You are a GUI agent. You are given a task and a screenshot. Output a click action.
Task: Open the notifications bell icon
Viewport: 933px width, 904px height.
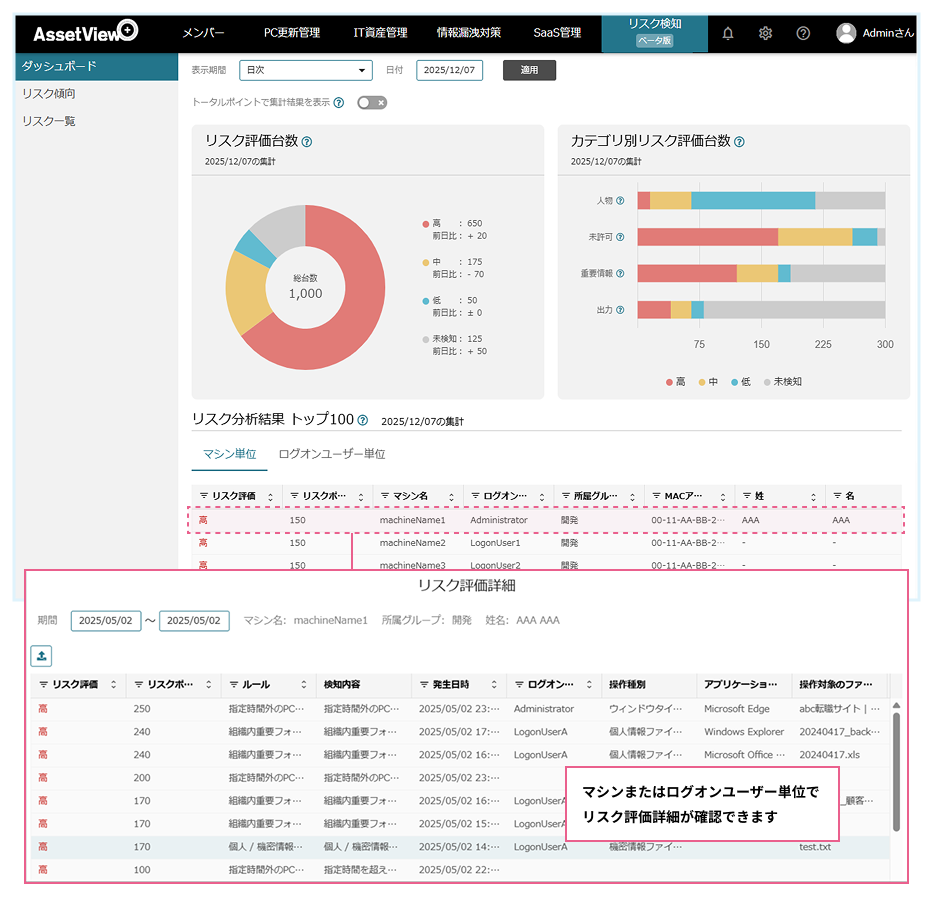click(728, 33)
